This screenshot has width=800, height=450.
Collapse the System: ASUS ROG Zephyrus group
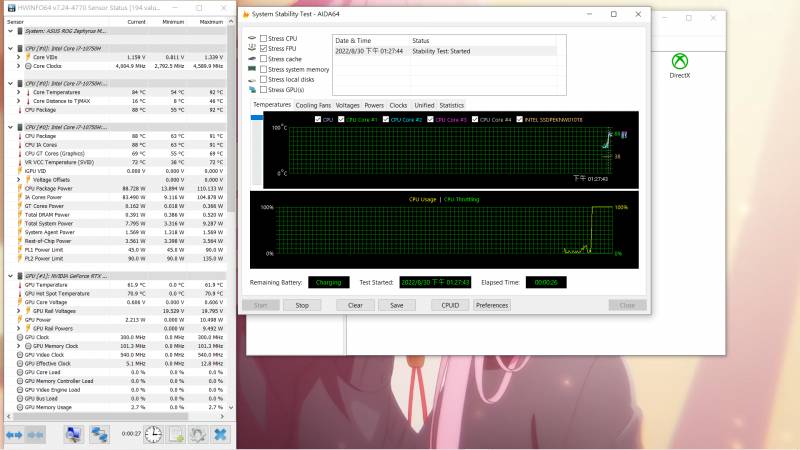tap(10, 31)
